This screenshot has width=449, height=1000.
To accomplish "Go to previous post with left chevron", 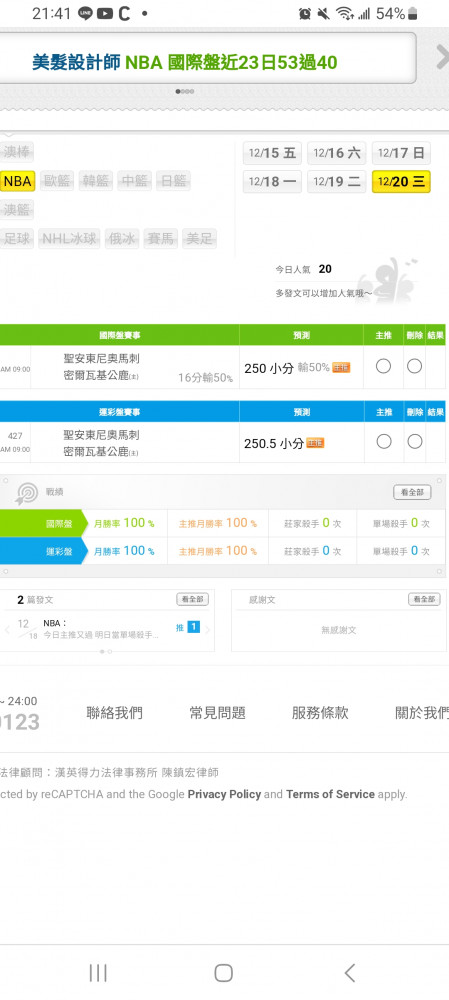I will click(x=7, y=629).
